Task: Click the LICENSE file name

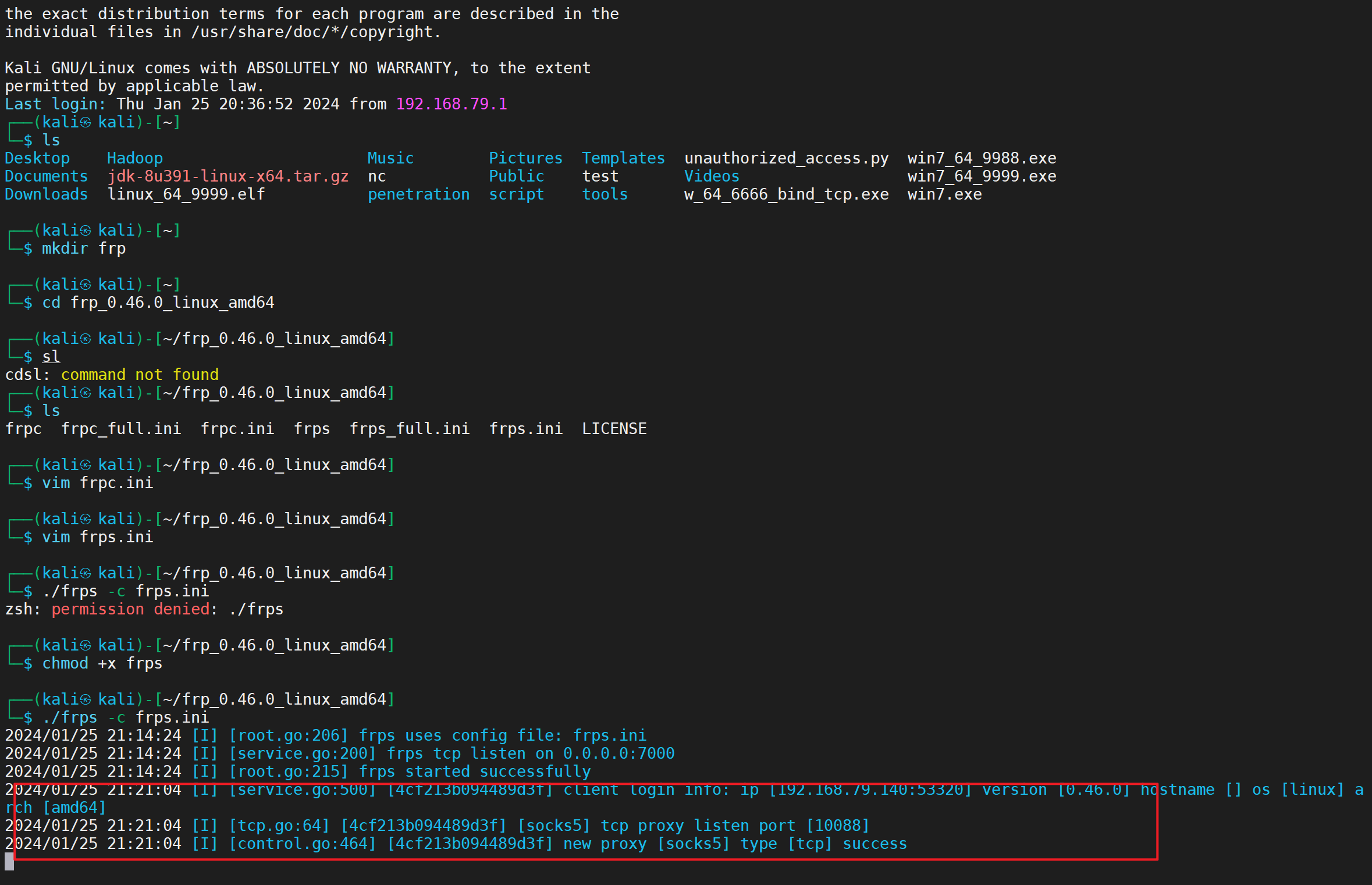Action: click(x=614, y=429)
